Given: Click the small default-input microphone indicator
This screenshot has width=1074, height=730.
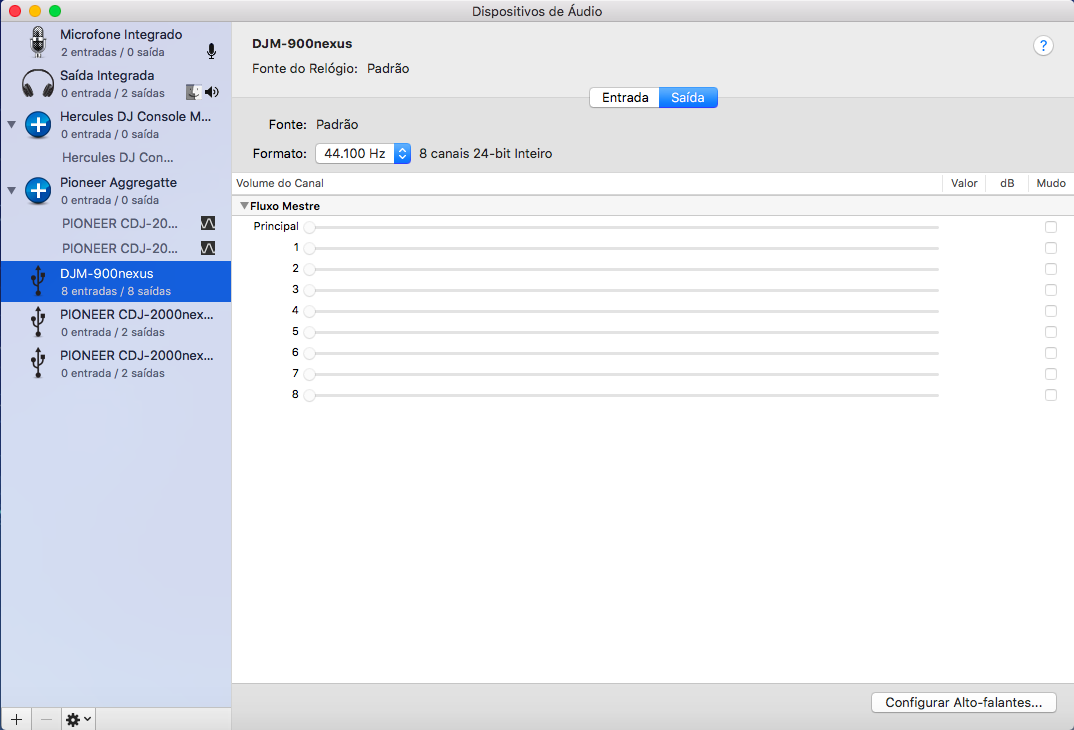Looking at the screenshot, I should [x=212, y=51].
